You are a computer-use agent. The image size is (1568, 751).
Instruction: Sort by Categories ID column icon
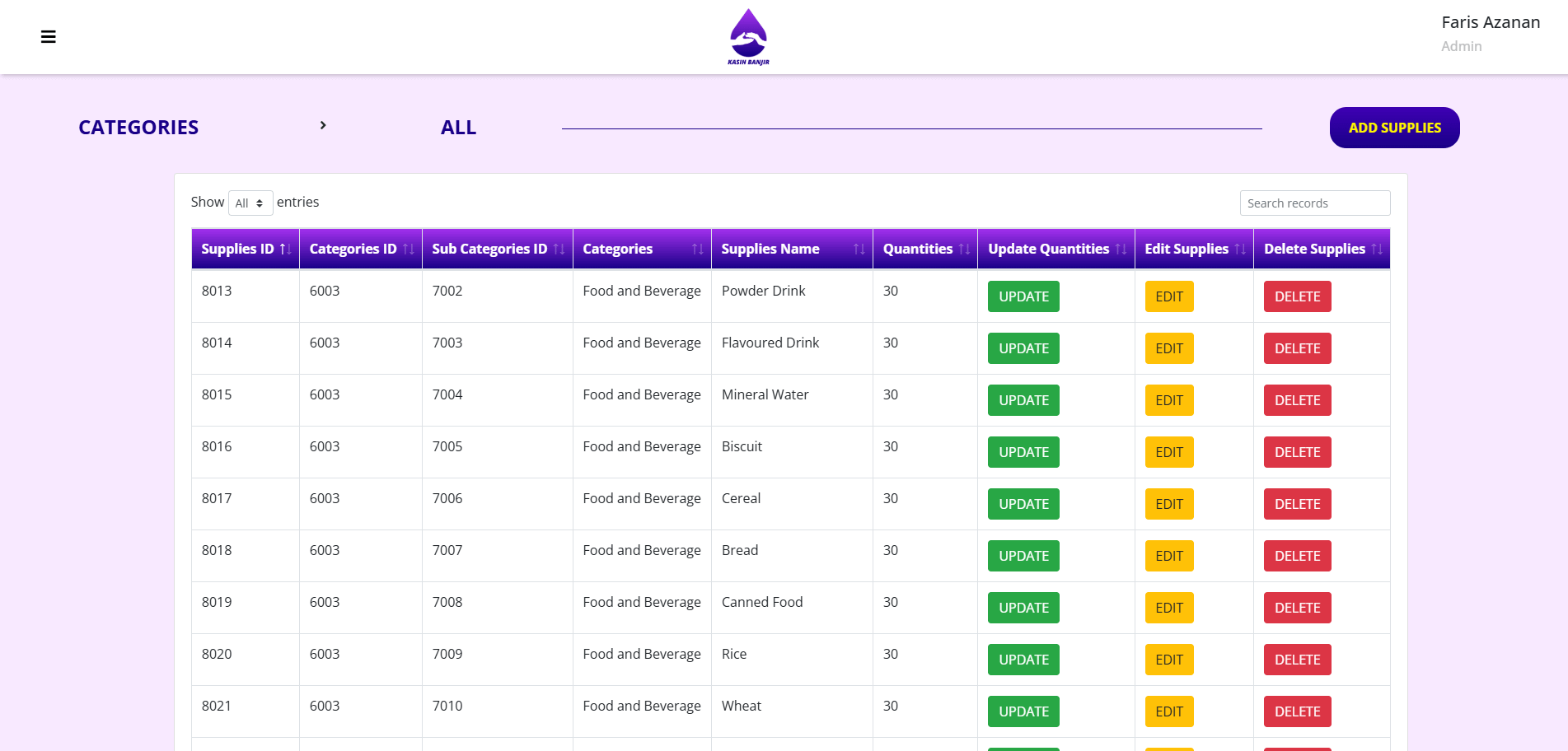click(x=408, y=250)
